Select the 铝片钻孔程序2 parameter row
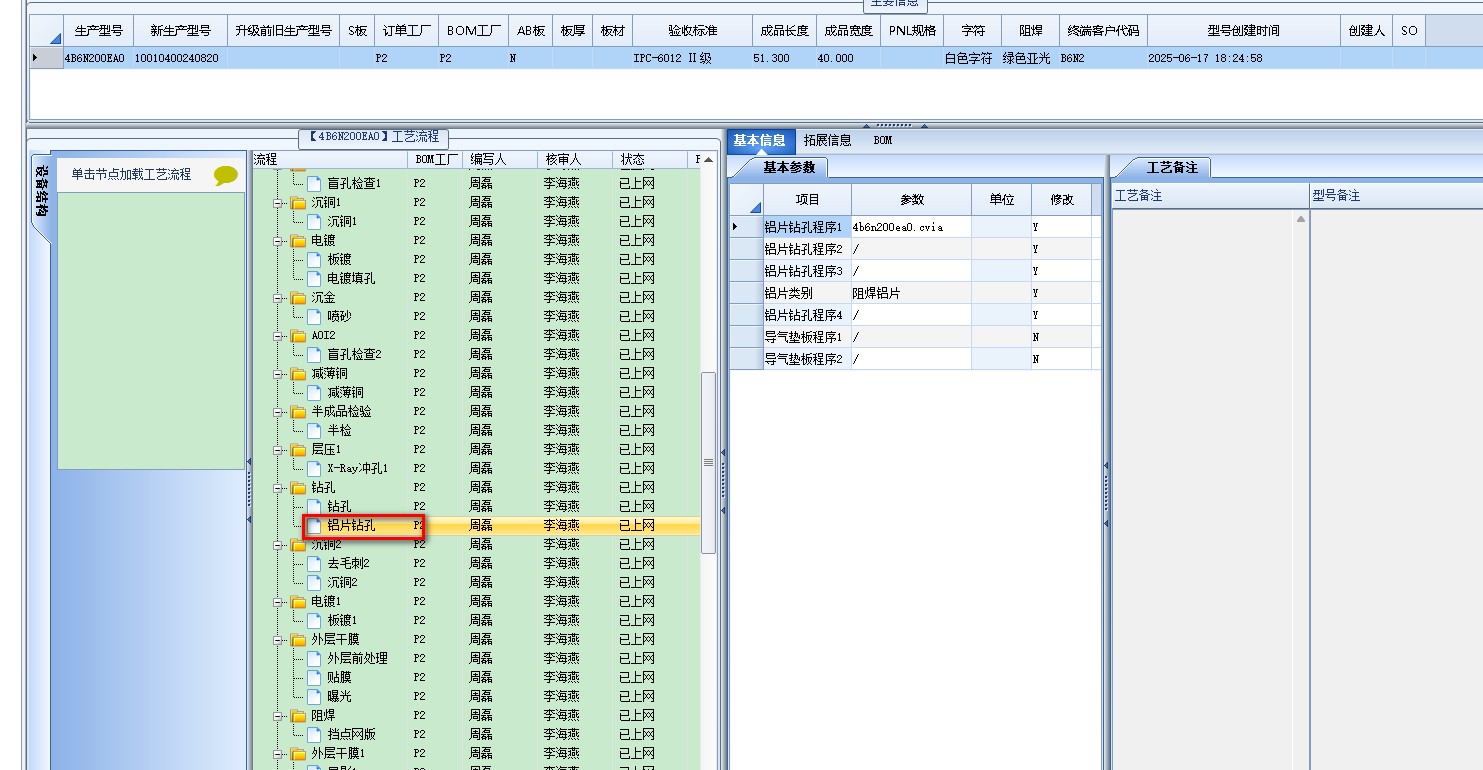This screenshot has height=770, width=1483. (915, 249)
